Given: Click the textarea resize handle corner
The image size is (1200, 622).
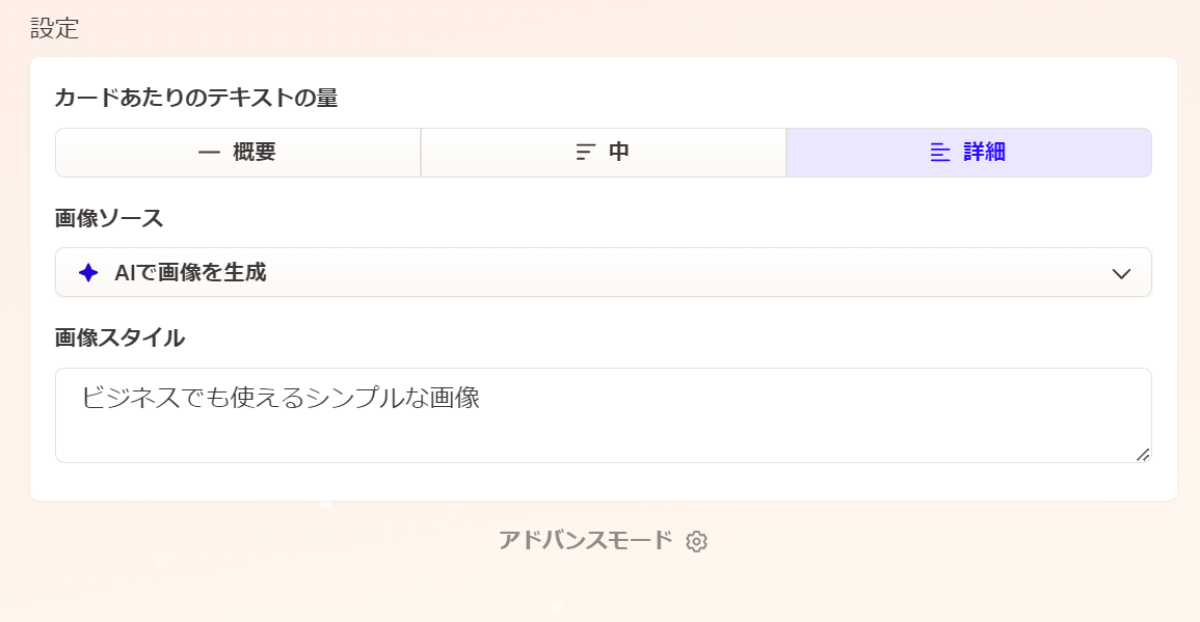Looking at the screenshot, I should 1142,454.
